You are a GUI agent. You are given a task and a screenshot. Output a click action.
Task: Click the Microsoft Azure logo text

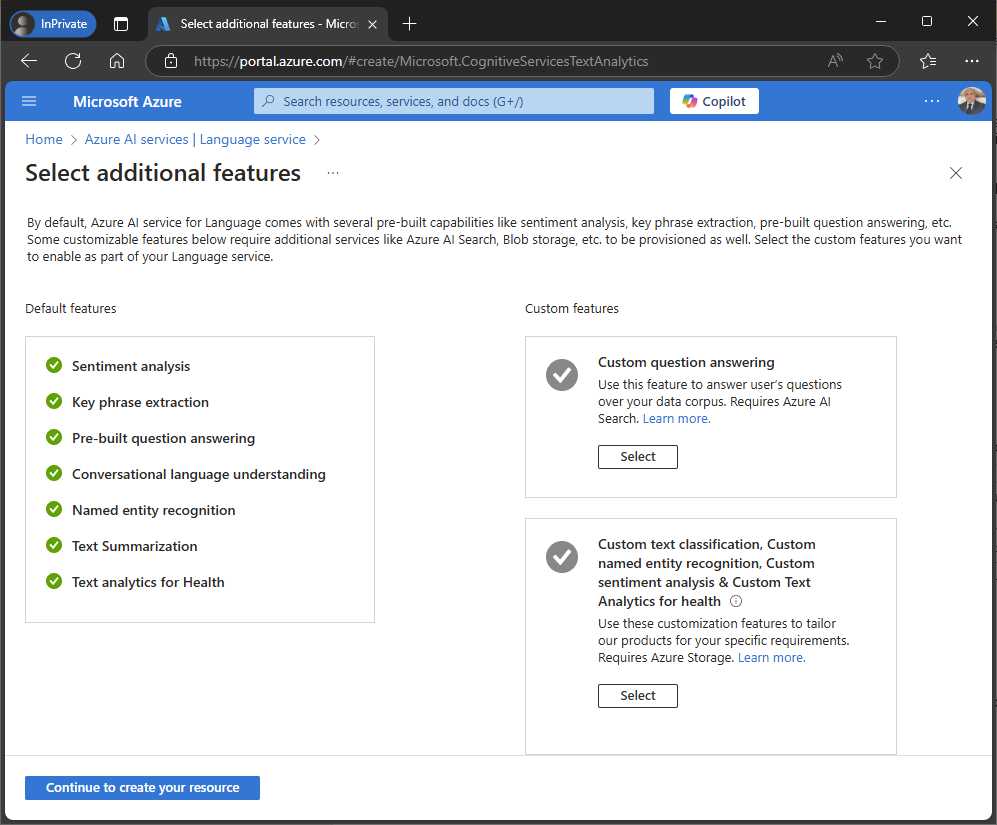(x=127, y=102)
